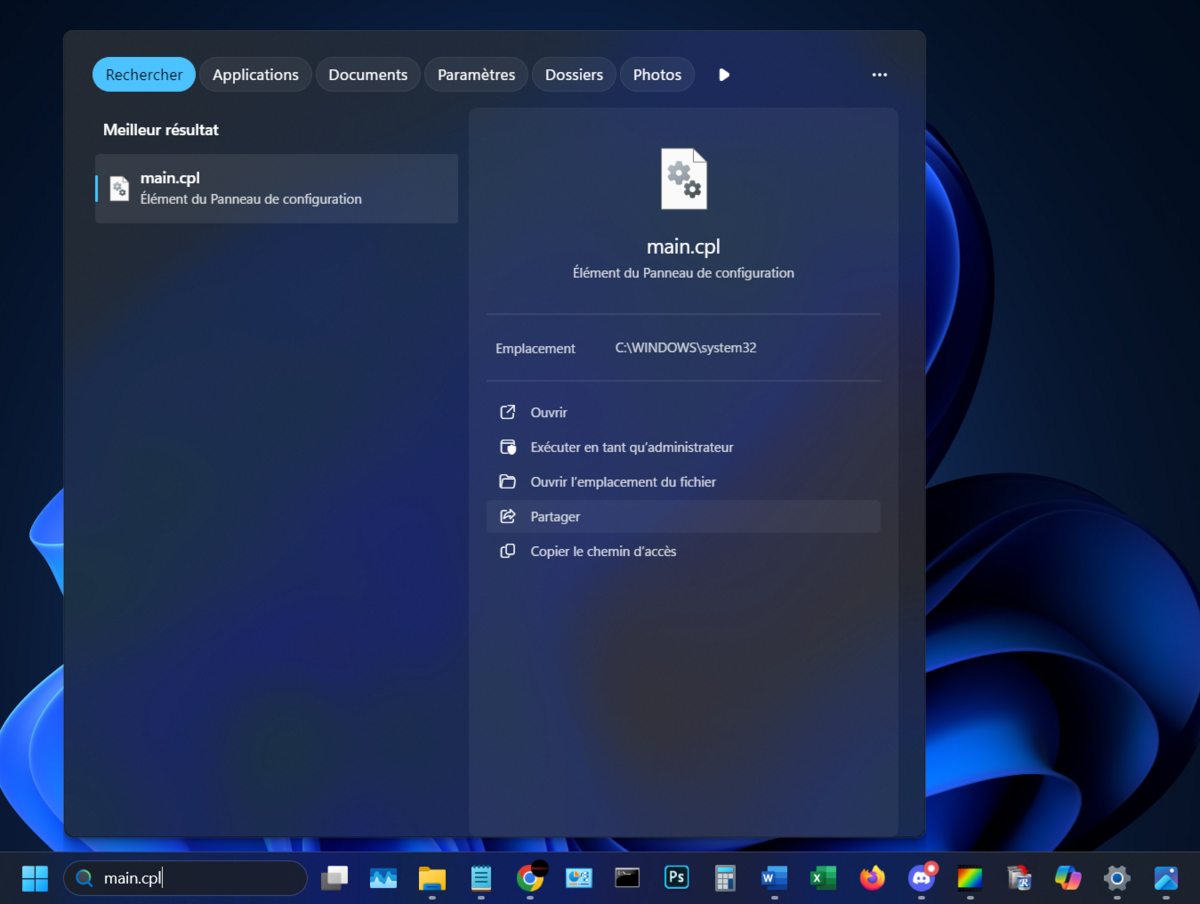The width and height of the screenshot is (1200, 904).
Task: Open Discord from the taskbar
Action: pyautogui.click(x=921, y=878)
